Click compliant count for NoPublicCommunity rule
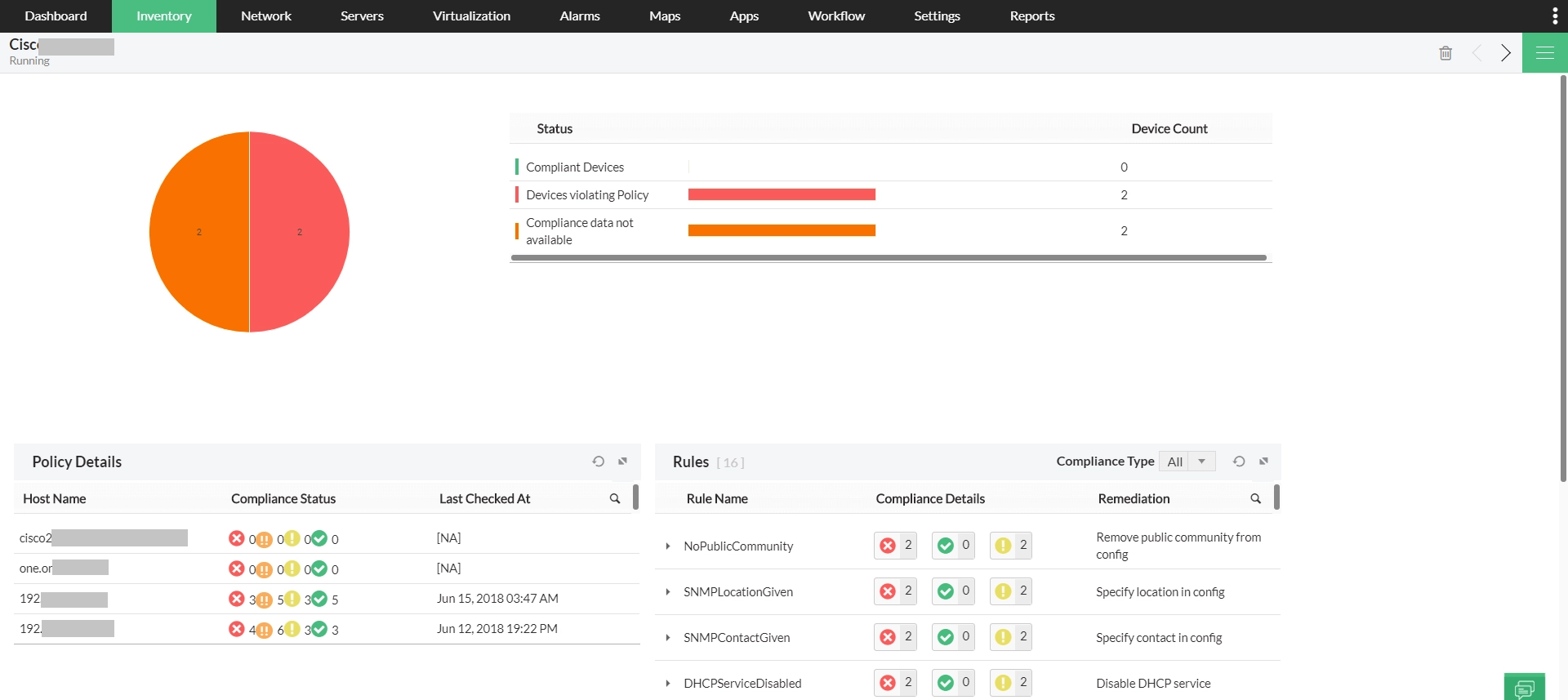The height and width of the screenshot is (700, 1568). pyautogui.click(x=953, y=546)
